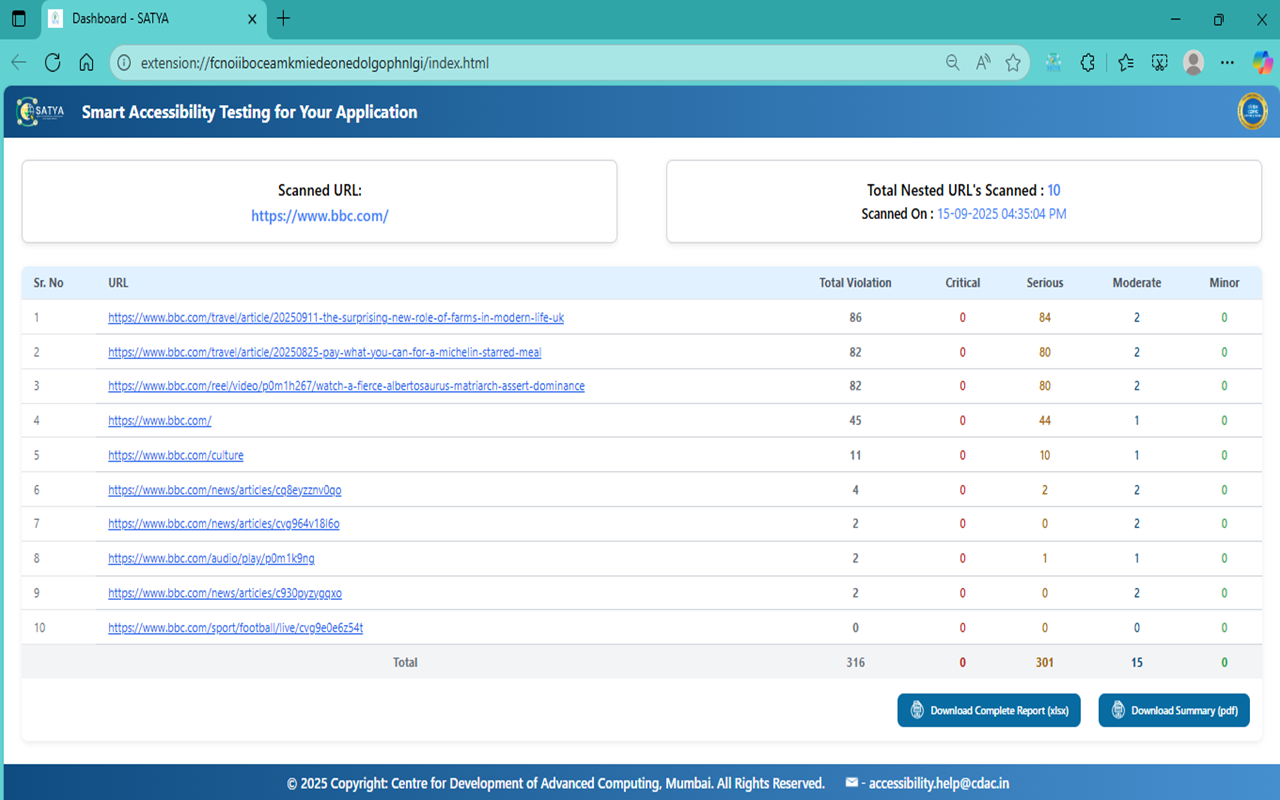Open the Favorites list icon
1280x800 pixels.
(x=1126, y=63)
